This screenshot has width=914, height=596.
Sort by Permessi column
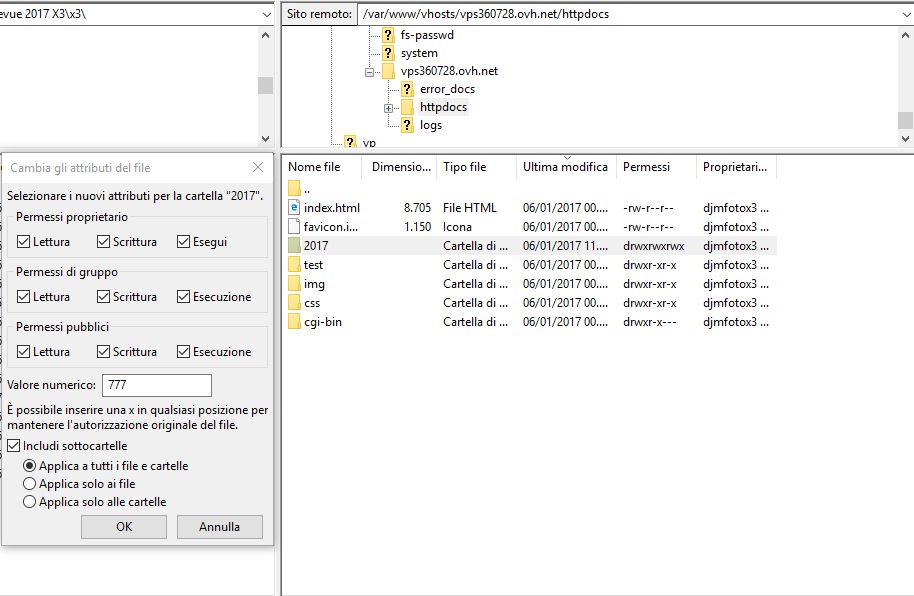(656, 167)
